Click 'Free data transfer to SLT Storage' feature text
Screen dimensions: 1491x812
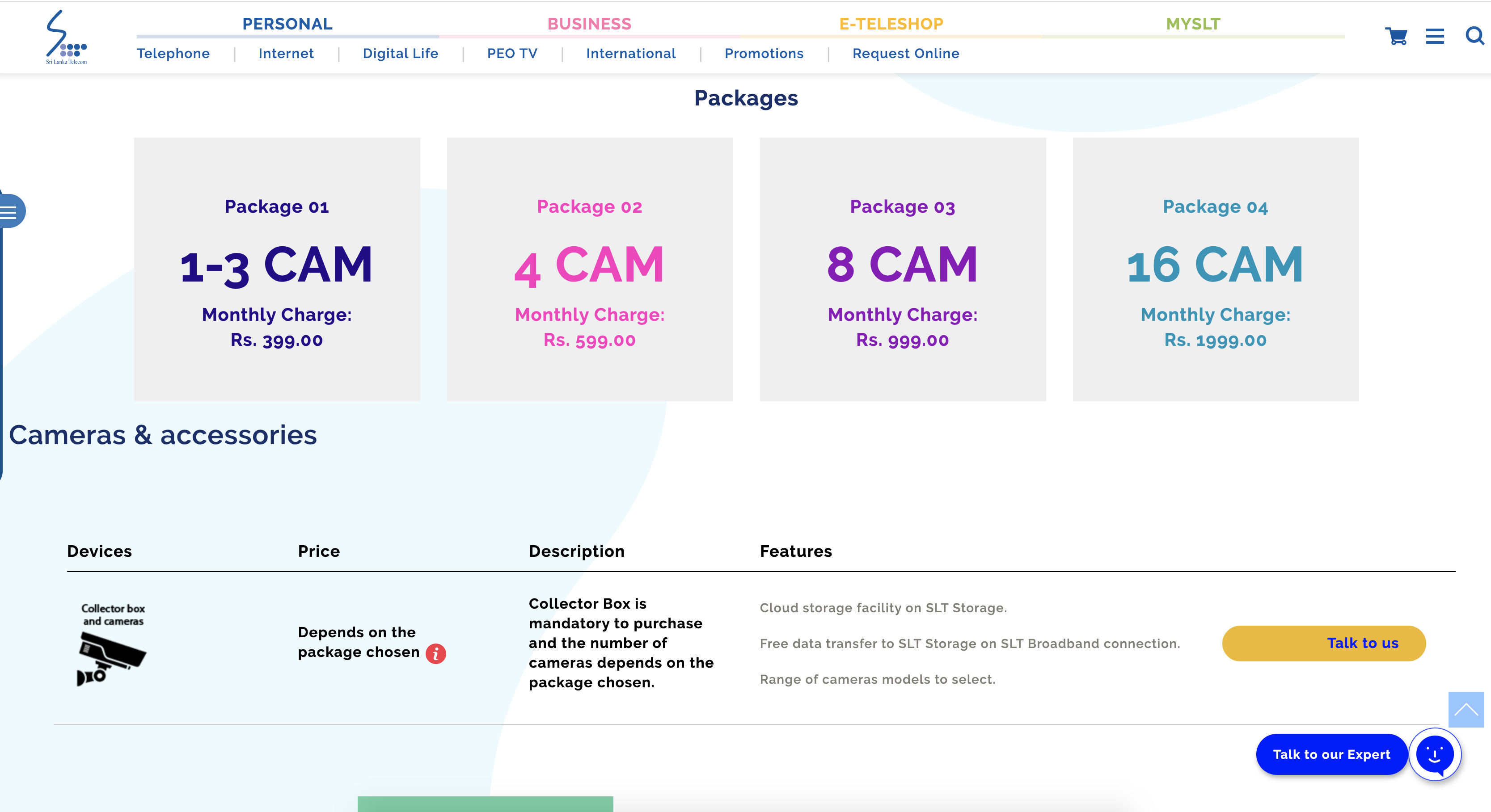coord(970,644)
